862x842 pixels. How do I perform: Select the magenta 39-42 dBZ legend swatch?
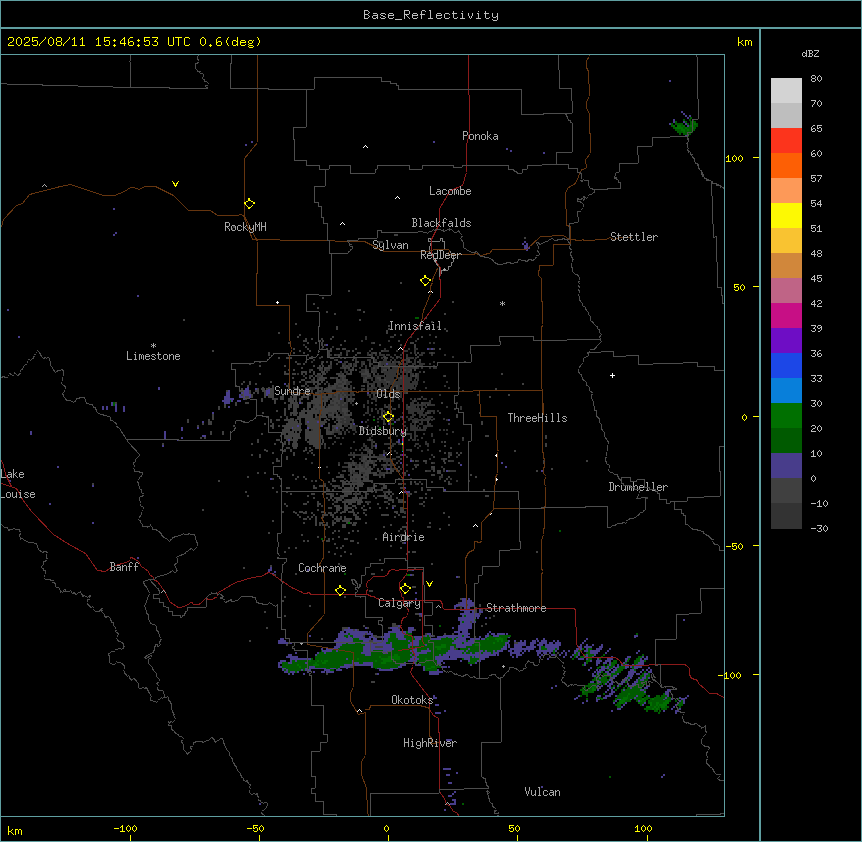(786, 315)
